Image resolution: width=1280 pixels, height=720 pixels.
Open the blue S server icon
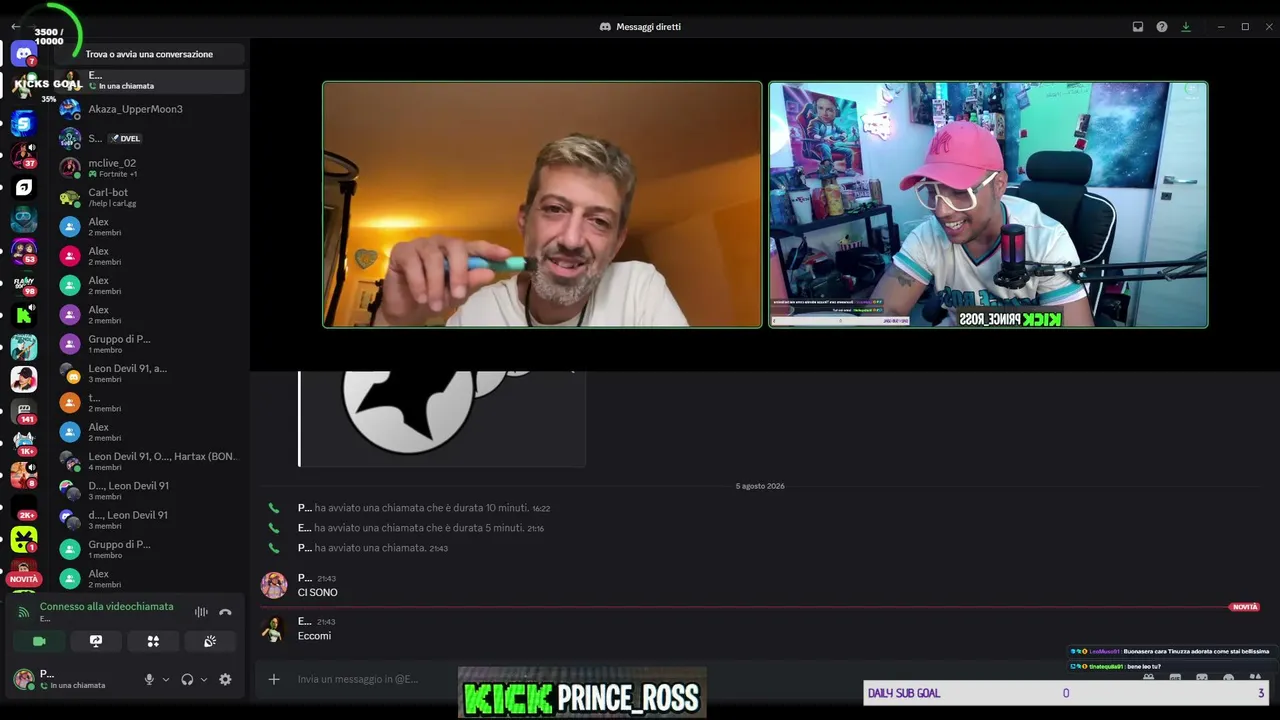tap(24, 123)
